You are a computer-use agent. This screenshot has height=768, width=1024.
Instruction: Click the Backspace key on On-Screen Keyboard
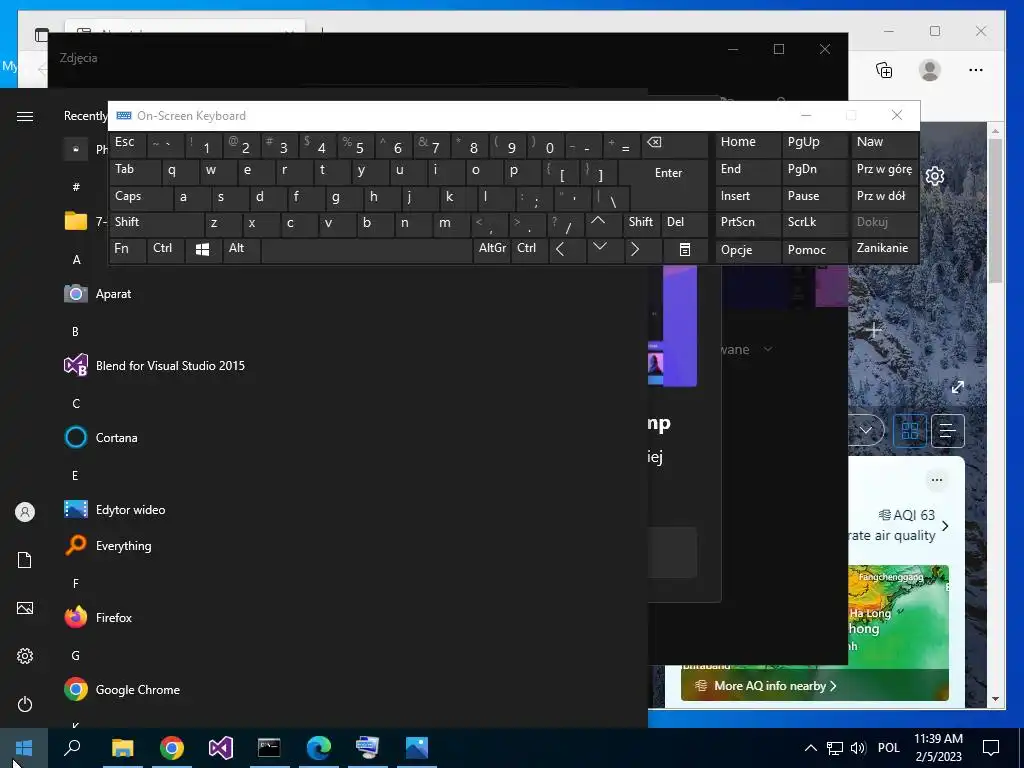[x=675, y=145]
